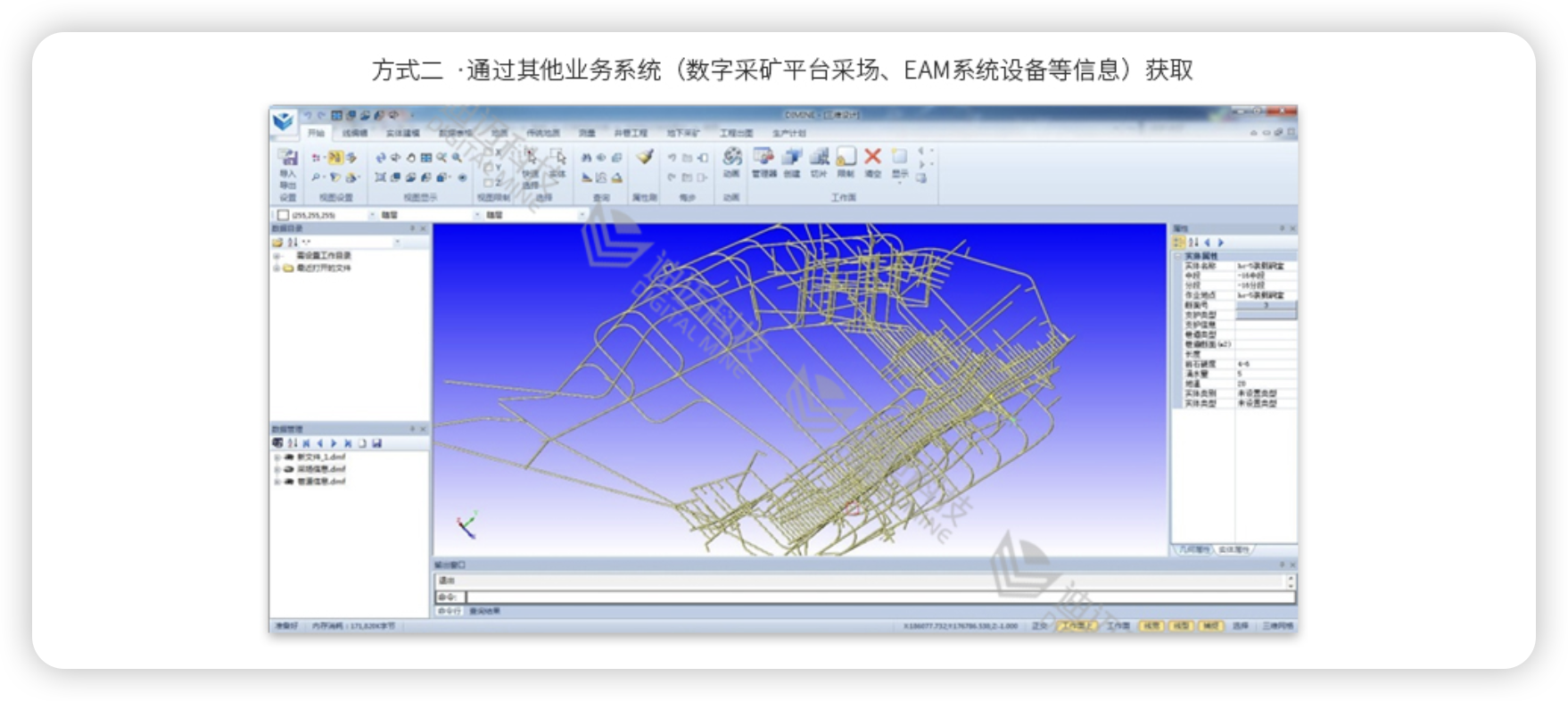Click the 属性刷 property brush icon
The height and width of the screenshot is (701, 1568).
pyautogui.click(x=644, y=158)
